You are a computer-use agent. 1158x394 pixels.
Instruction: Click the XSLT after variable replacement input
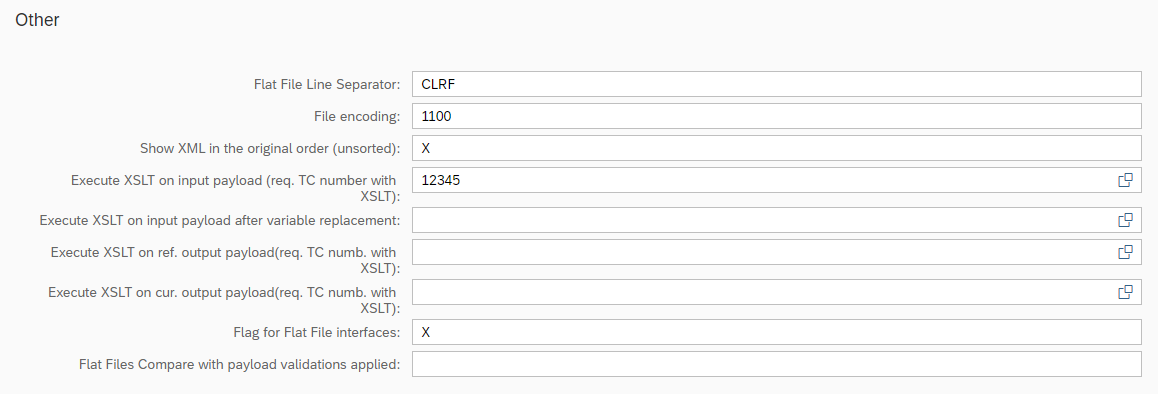click(x=762, y=220)
